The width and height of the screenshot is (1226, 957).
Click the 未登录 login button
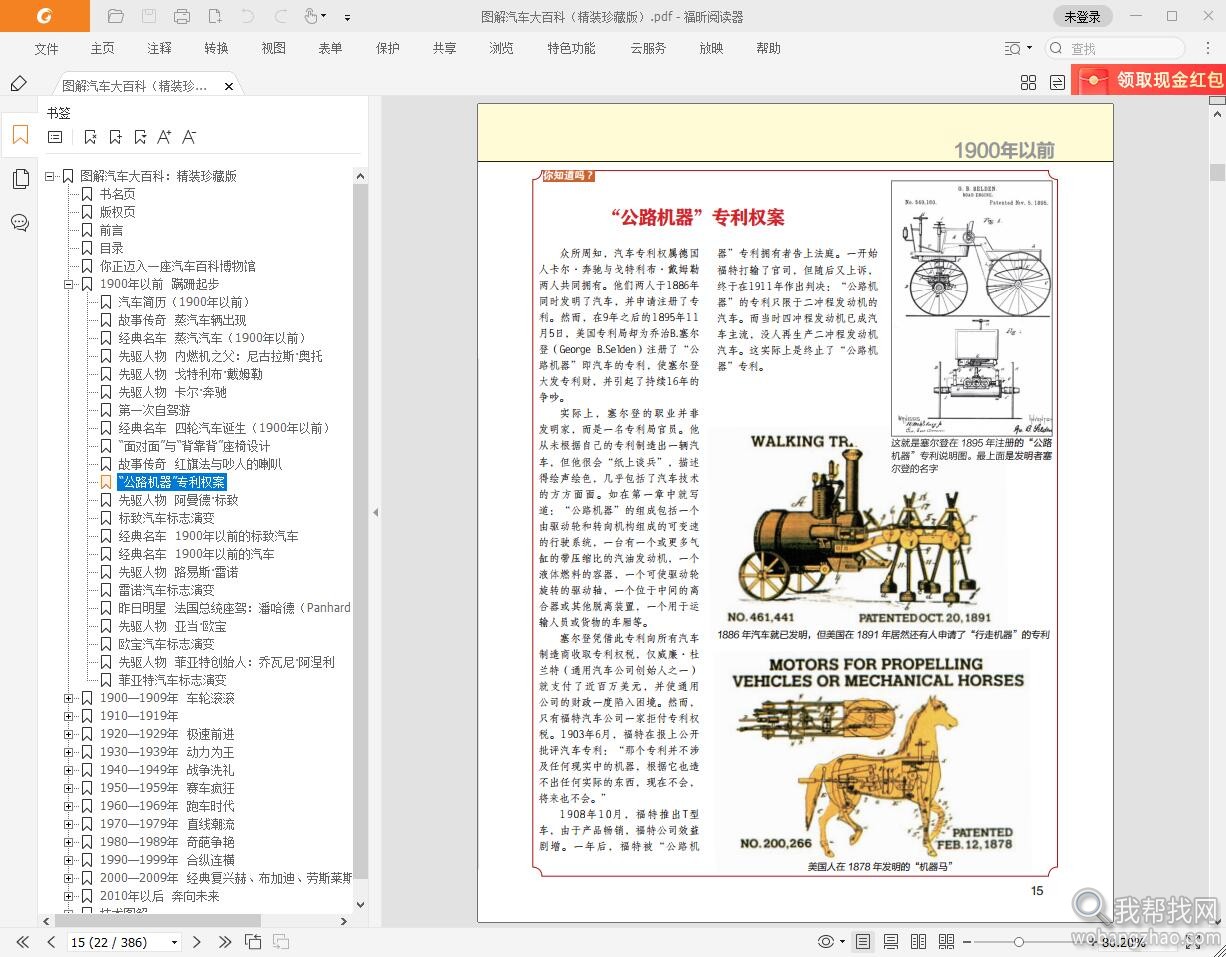coord(1082,16)
